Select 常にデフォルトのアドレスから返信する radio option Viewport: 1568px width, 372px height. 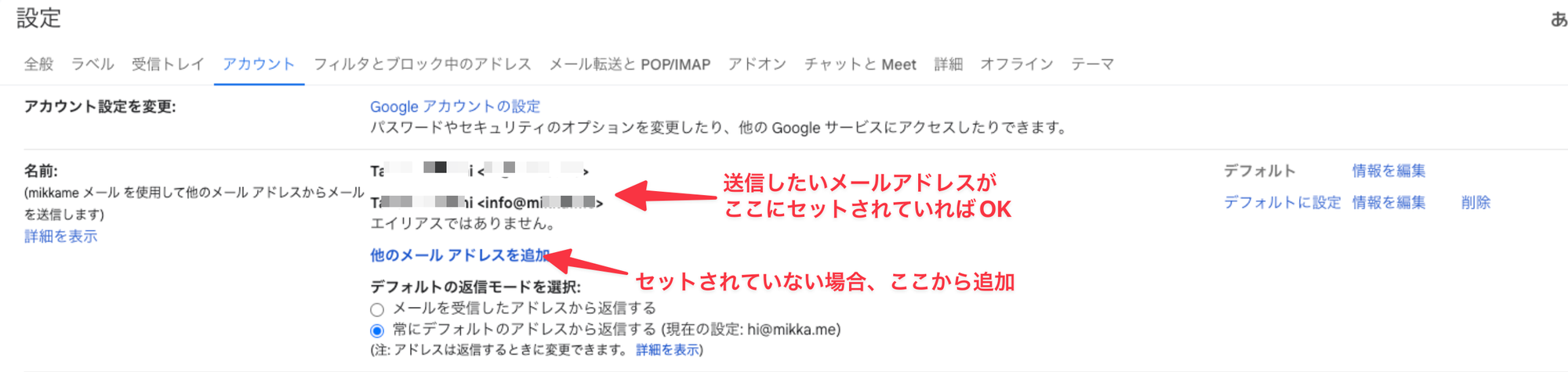point(377,330)
